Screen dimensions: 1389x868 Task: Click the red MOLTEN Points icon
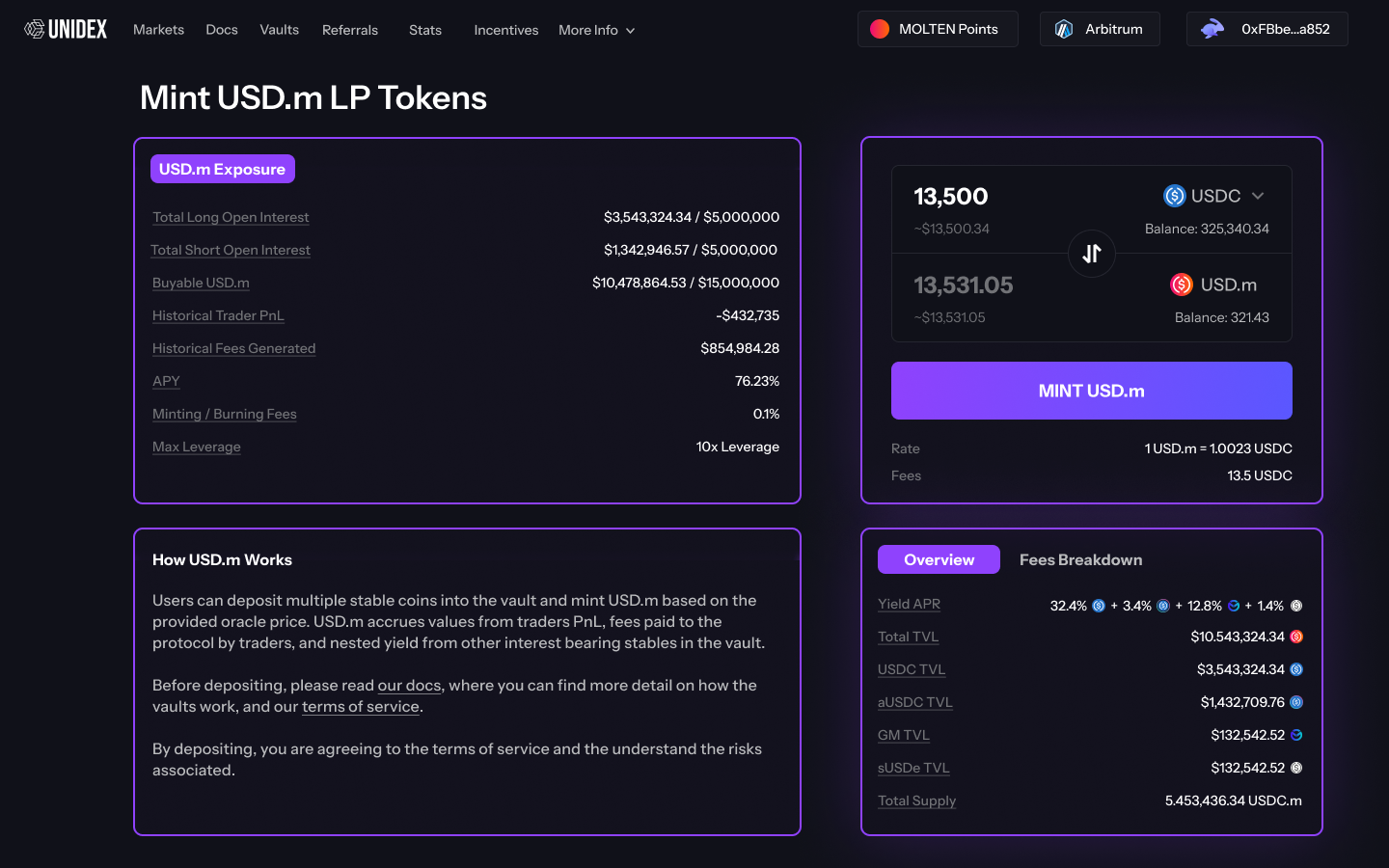point(880,29)
